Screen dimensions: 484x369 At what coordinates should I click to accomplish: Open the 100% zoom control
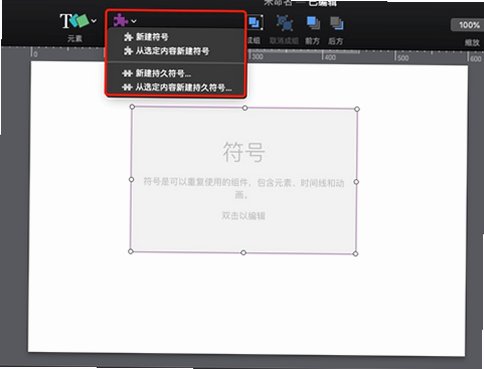coord(469,25)
